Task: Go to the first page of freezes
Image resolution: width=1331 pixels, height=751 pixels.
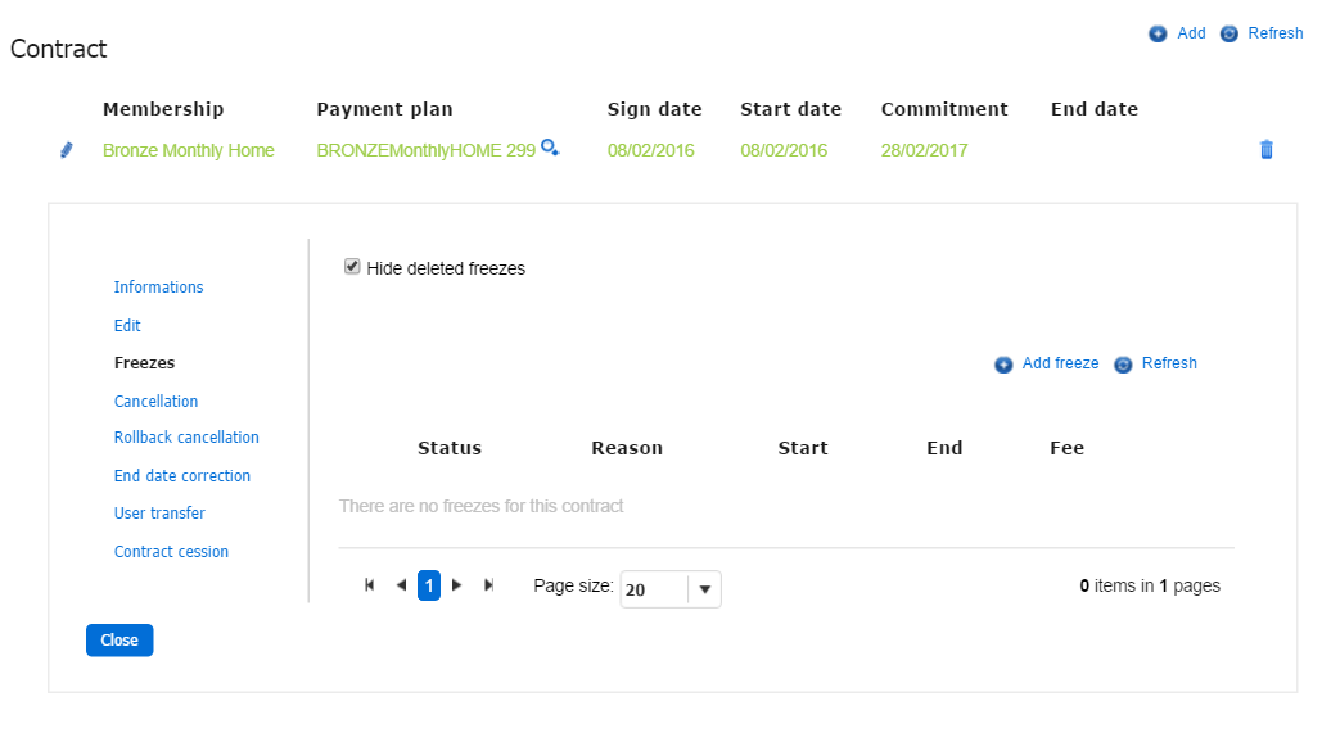Action: point(370,586)
